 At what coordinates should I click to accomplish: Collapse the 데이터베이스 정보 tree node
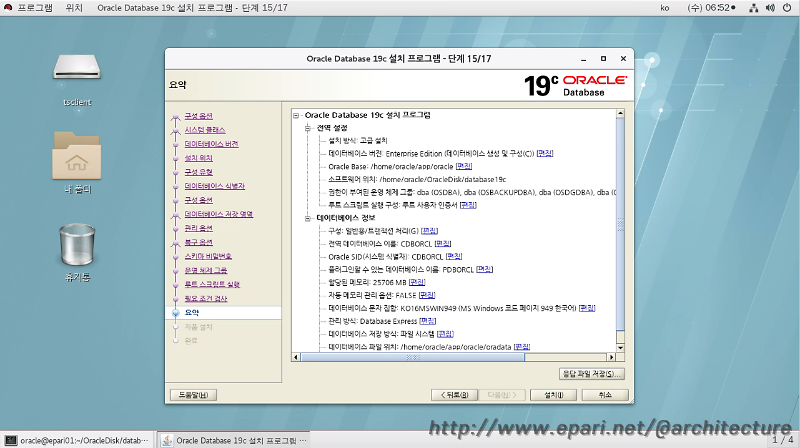308,218
